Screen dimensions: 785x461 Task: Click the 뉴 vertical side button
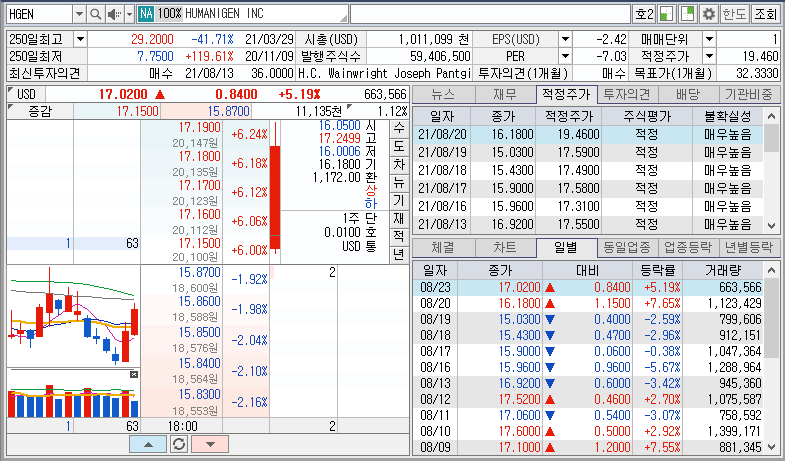(399, 182)
